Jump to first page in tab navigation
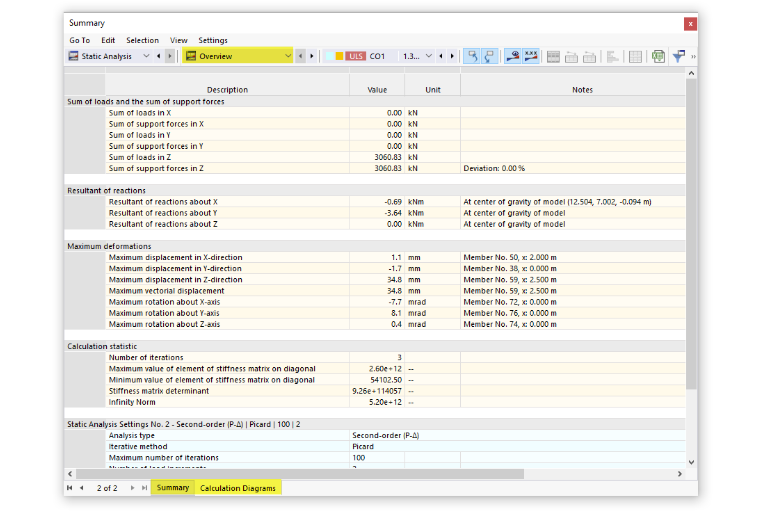 (70, 488)
